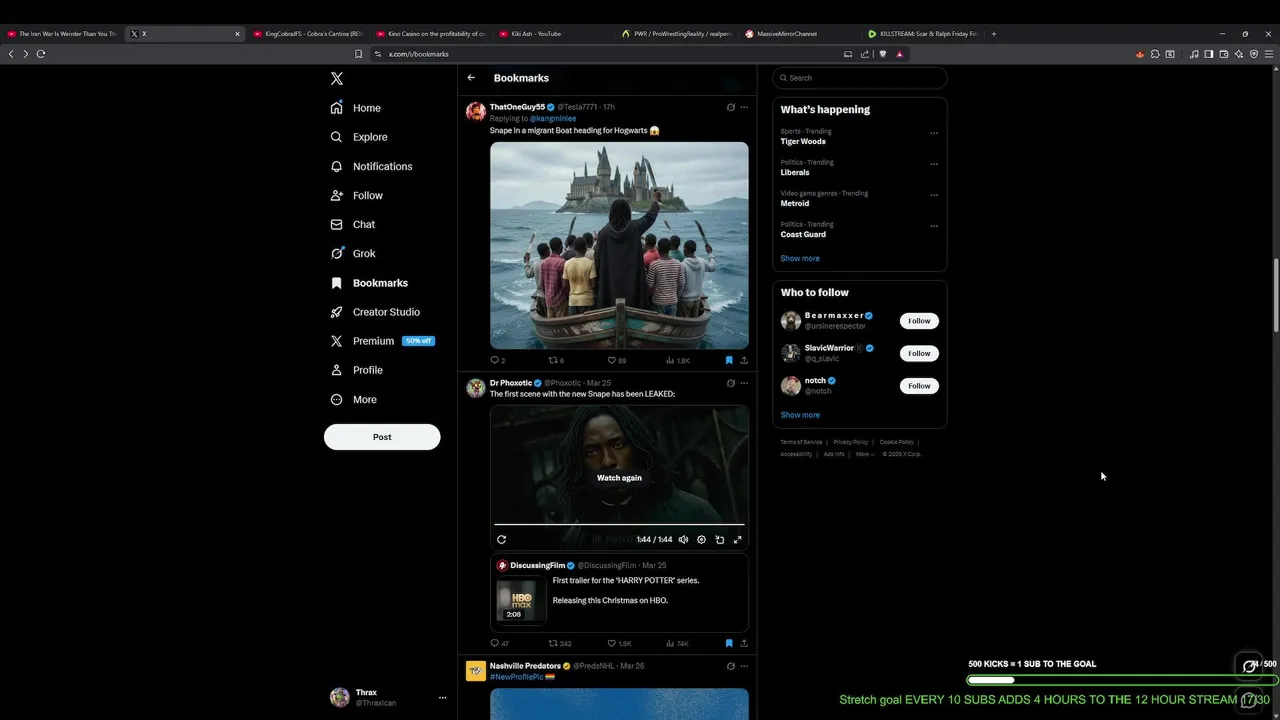Screen dimensions: 1280x720
Task: Open Chat in the sidebar
Action: tap(353, 224)
